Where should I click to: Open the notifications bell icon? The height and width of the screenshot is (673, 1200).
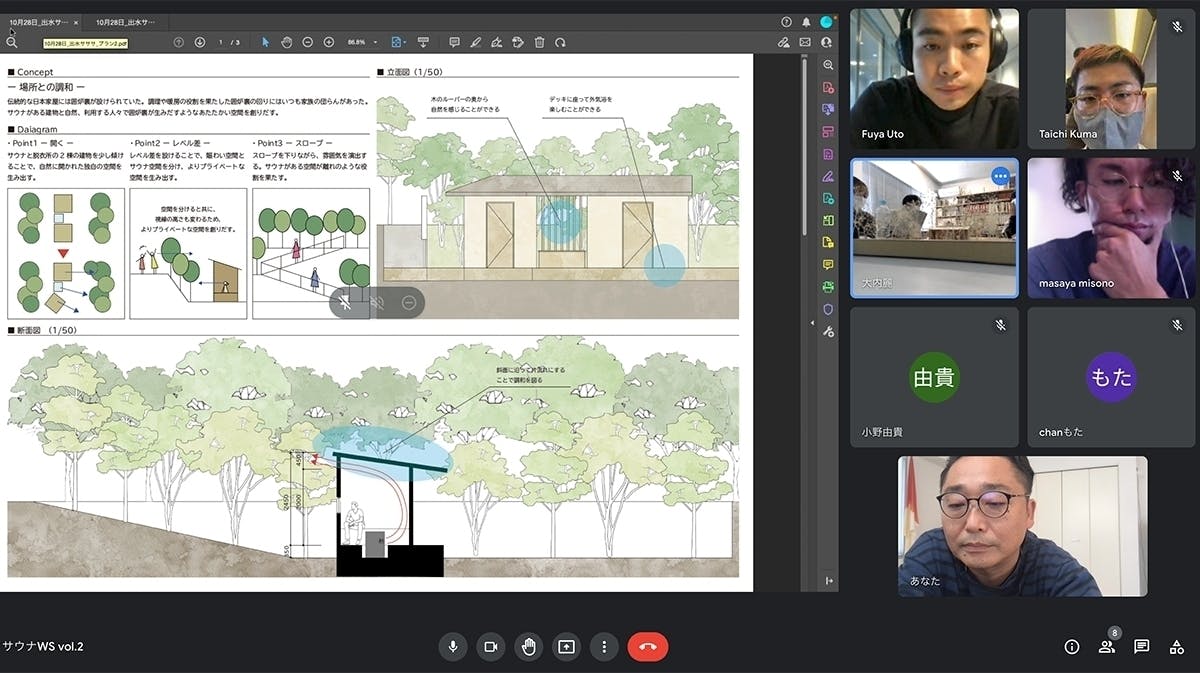[806, 22]
